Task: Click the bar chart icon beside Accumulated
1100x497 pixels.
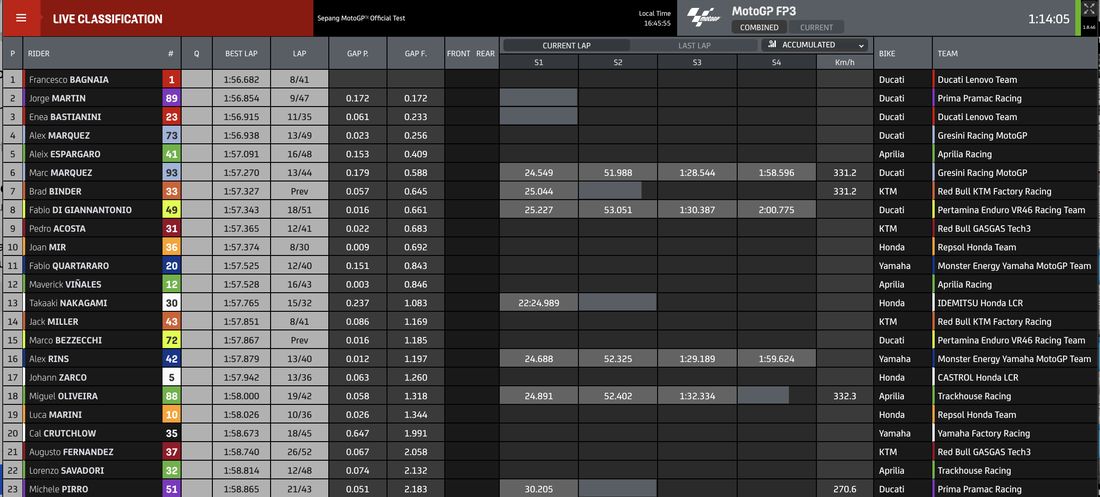Action: [772, 44]
